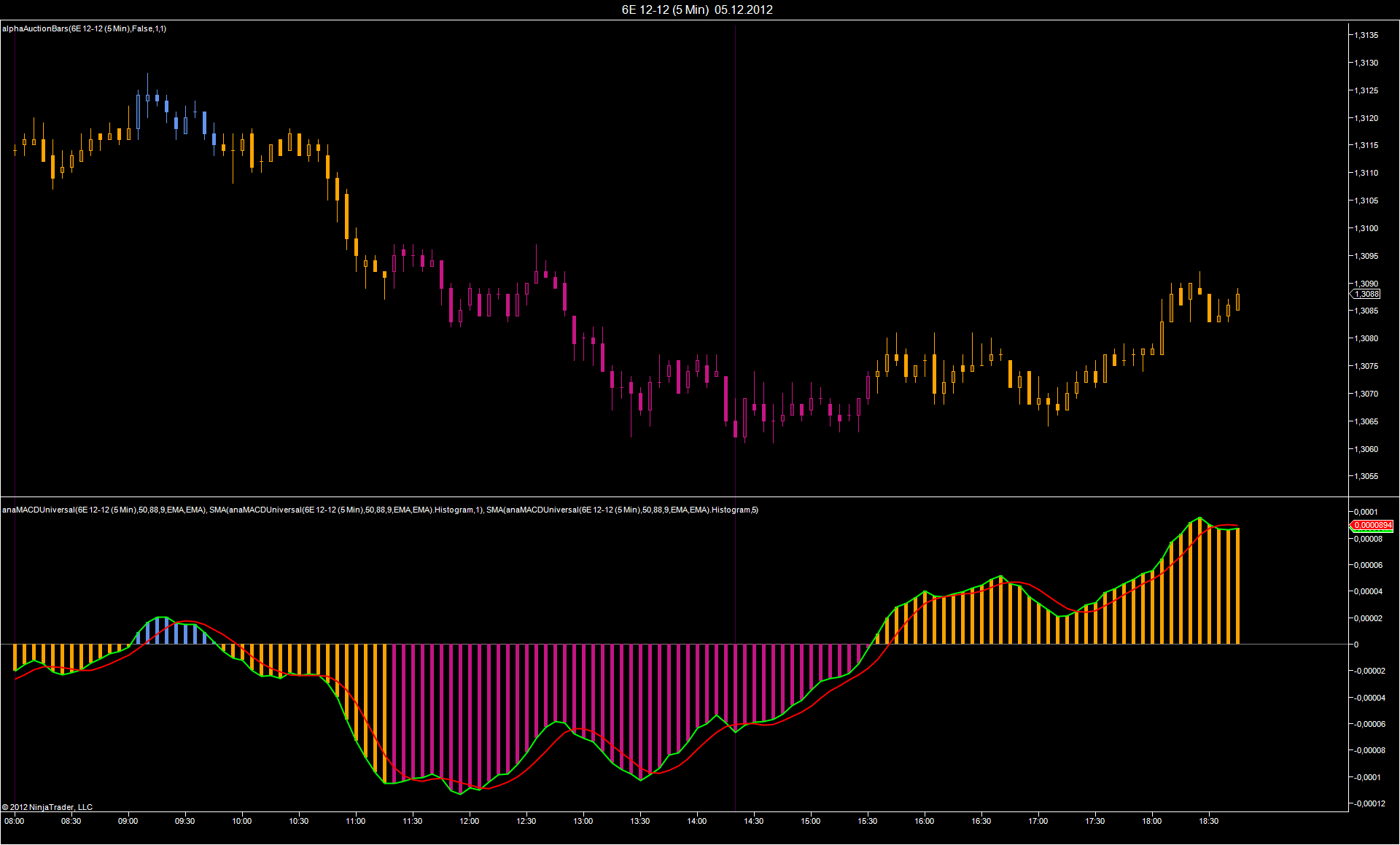The height and width of the screenshot is (845, 1400).
Task: Click the 1,3135 price axis label
Action: click(x=1366, y=35)
